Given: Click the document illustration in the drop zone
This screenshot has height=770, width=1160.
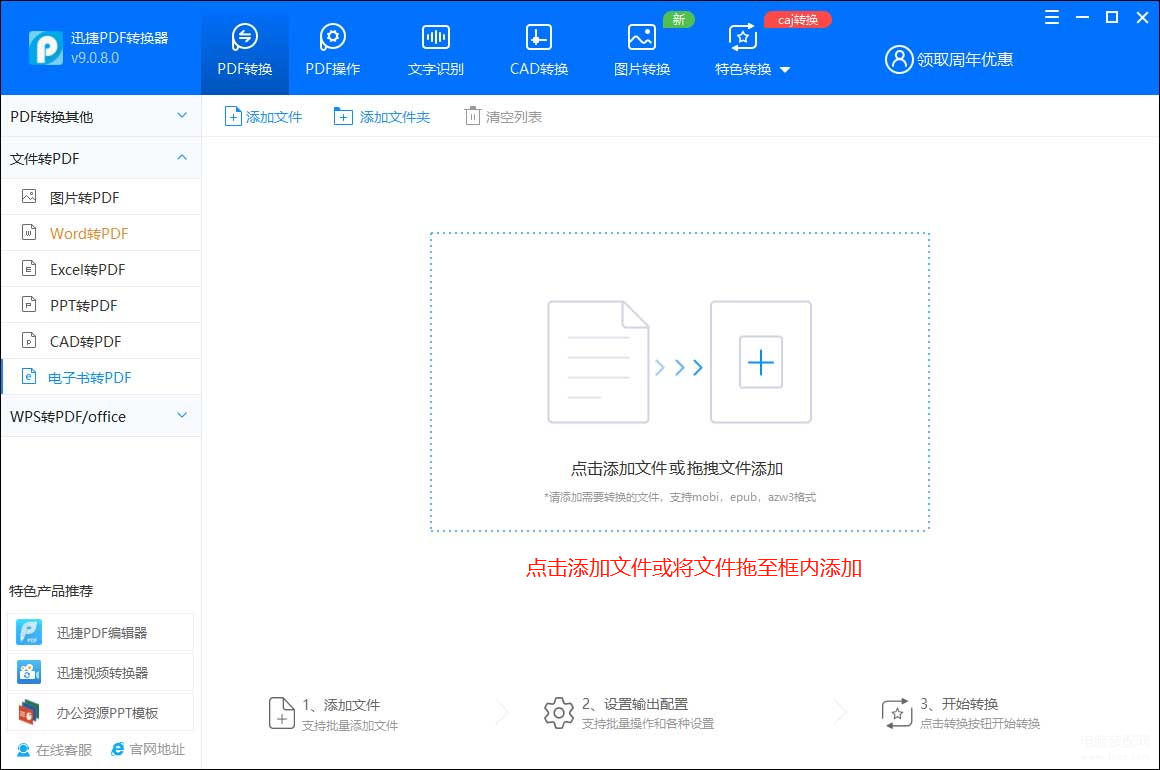Looking at the screenshot, I should coord(598,362).
